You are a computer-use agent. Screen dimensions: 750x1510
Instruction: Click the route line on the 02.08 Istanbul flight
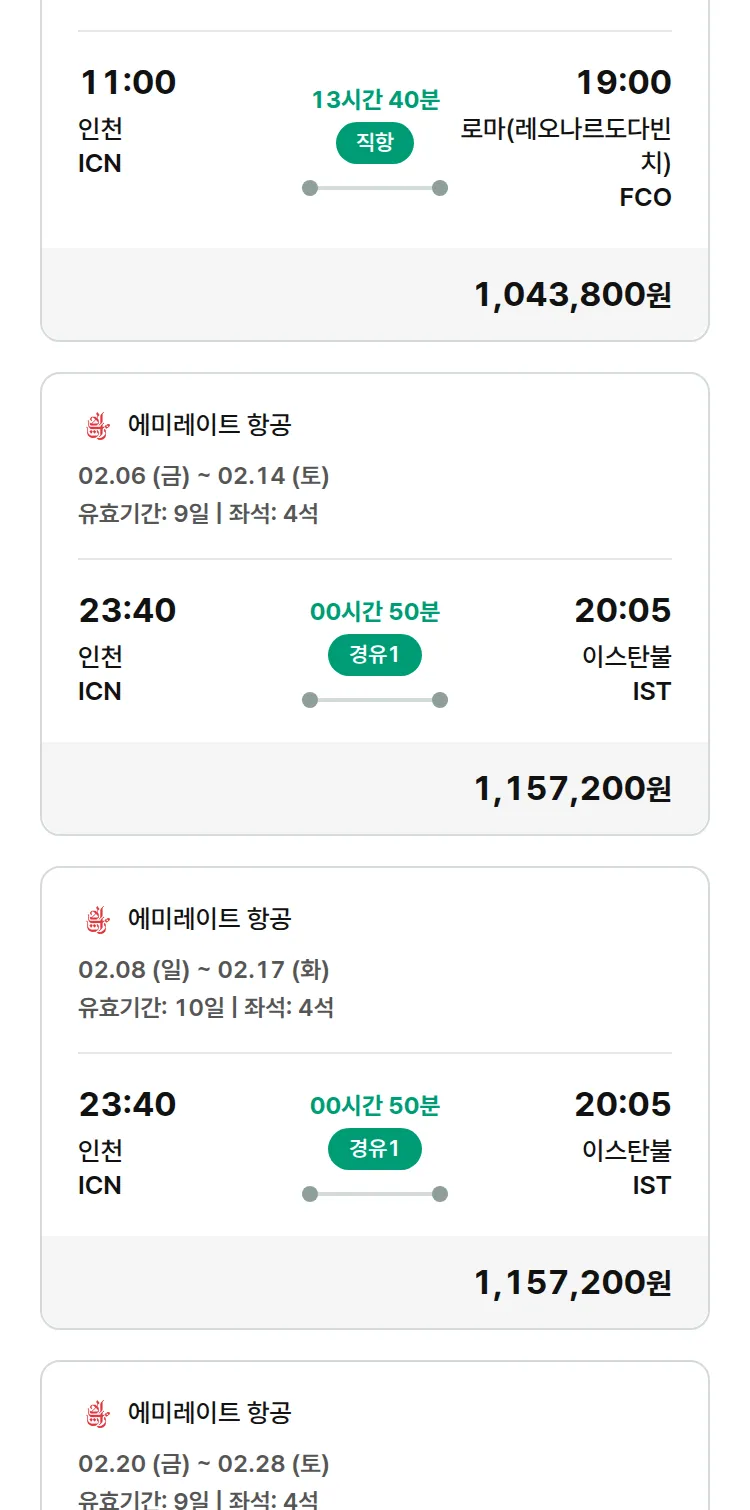tap(375, 1194)
